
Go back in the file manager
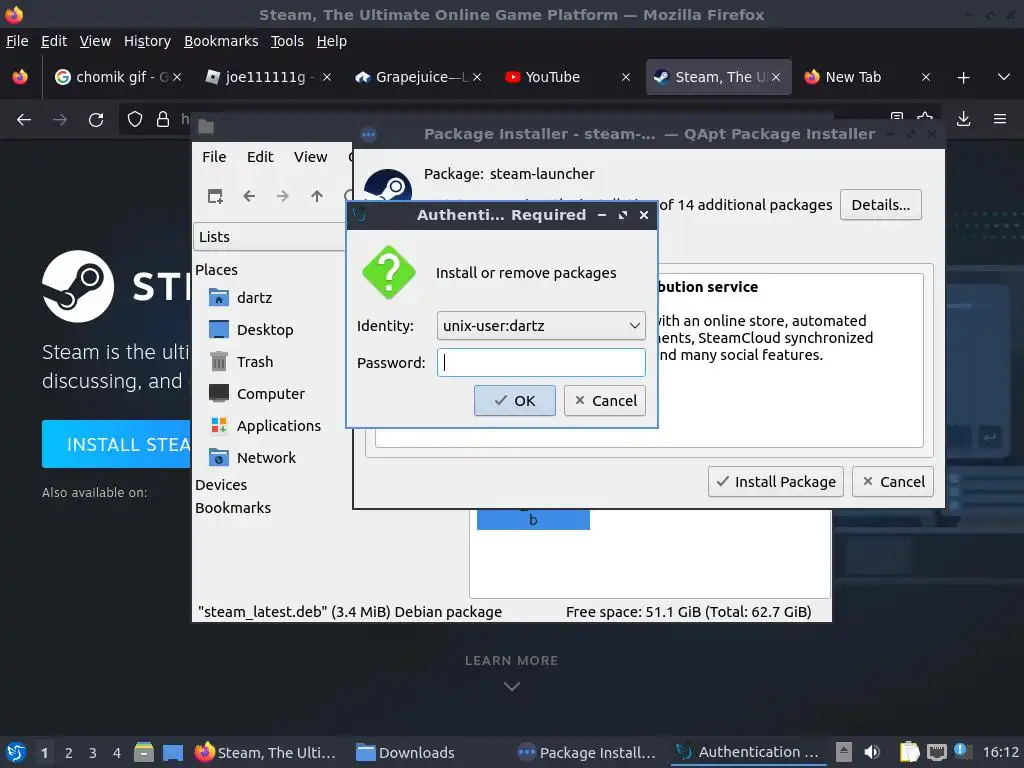pyautogui.click(x=249, y=196)
